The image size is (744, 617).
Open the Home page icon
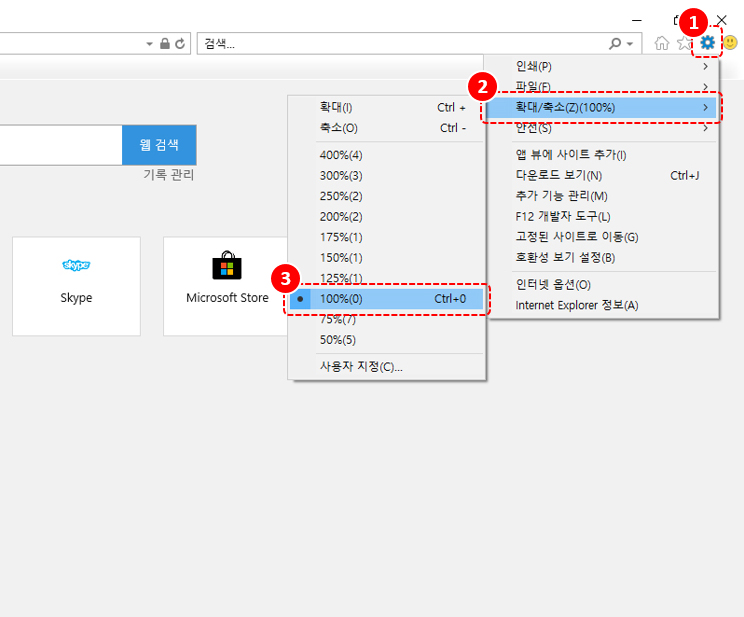661,43
